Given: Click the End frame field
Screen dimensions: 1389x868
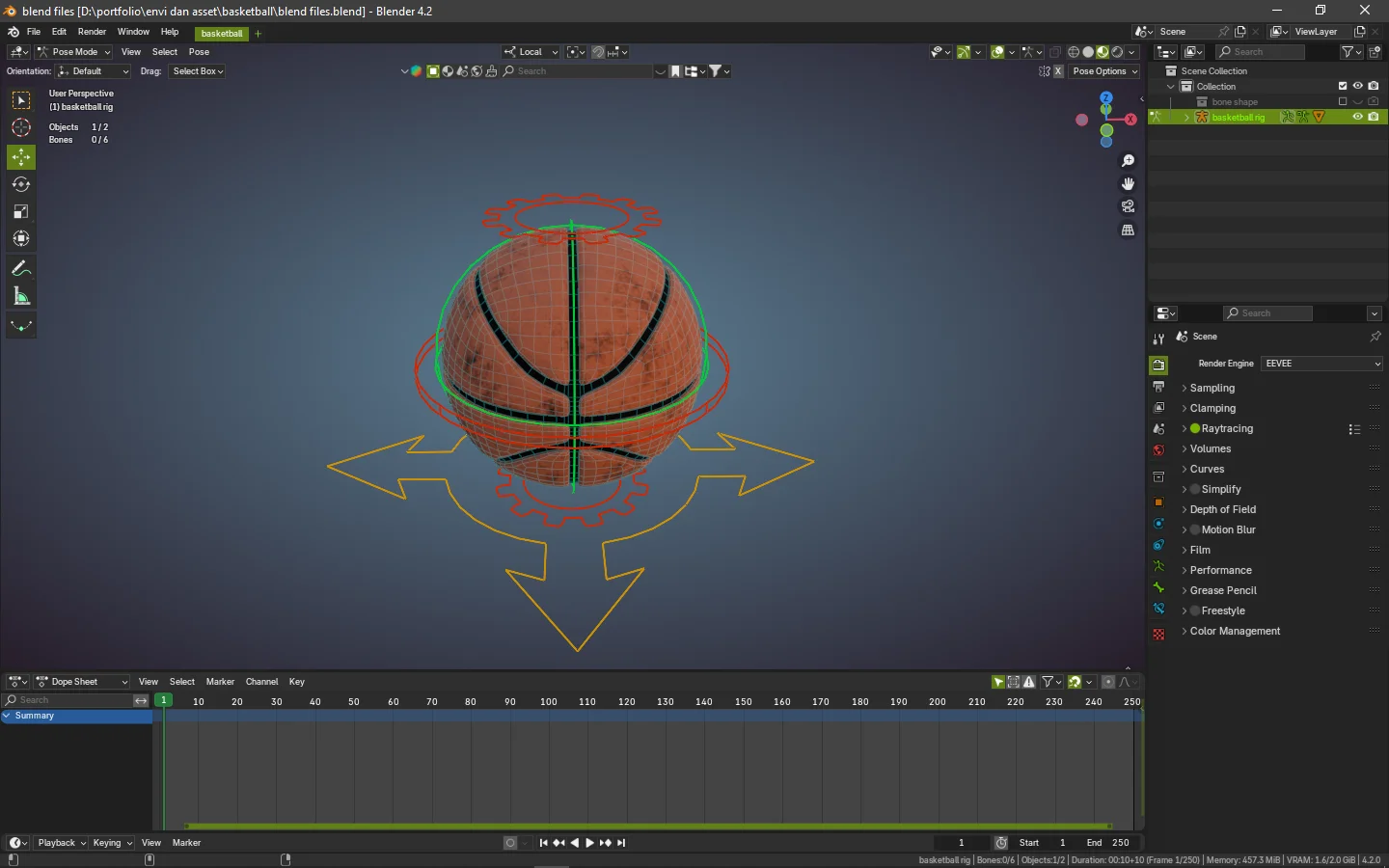Looking at the screenshot, I should [1109, 843].
